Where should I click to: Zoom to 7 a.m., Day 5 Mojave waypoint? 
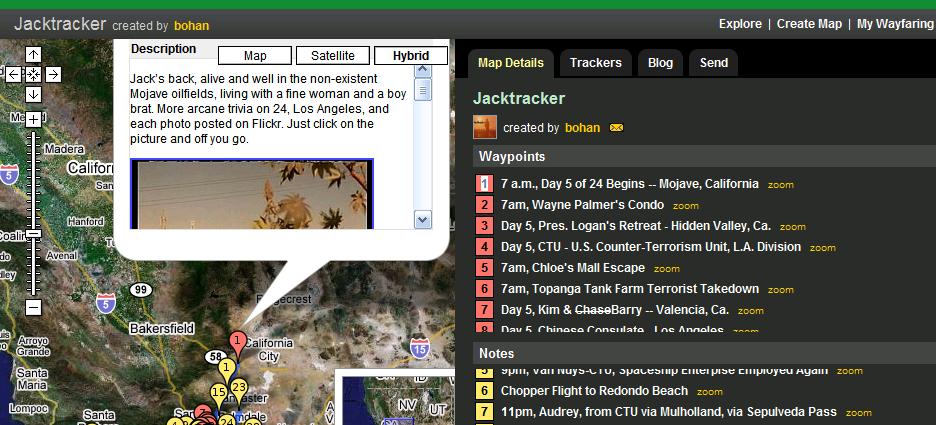(781, 184)
